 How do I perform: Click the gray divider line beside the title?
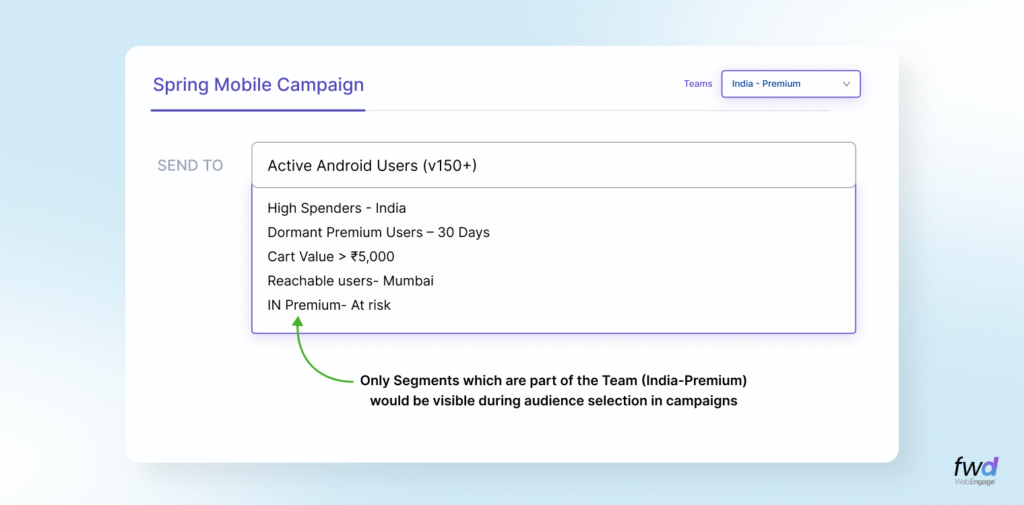598,110
